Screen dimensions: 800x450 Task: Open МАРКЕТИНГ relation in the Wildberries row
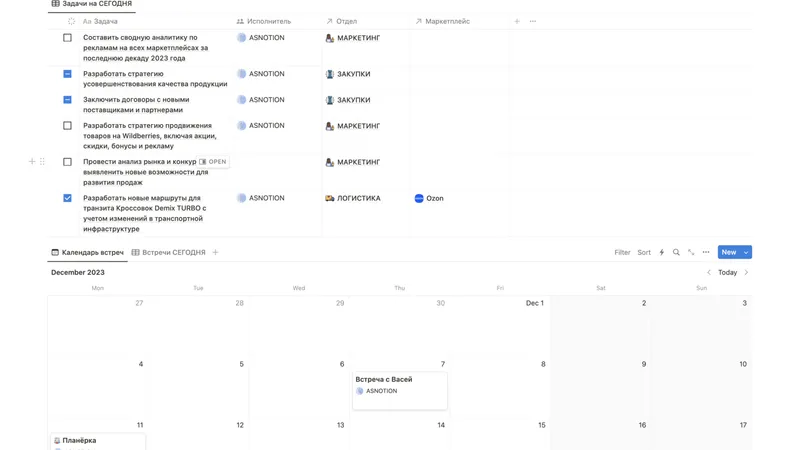(x=353, y=126)
